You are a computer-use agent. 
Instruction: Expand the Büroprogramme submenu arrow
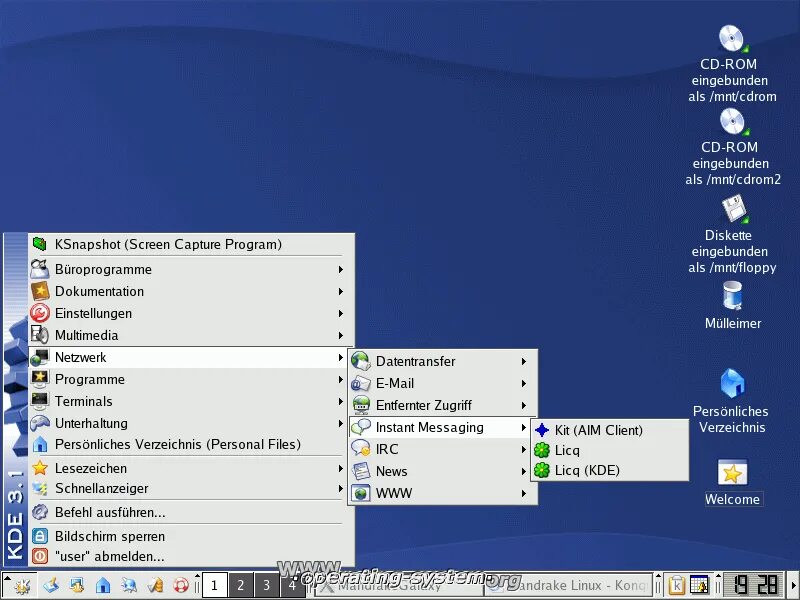(x=340, y=269)
